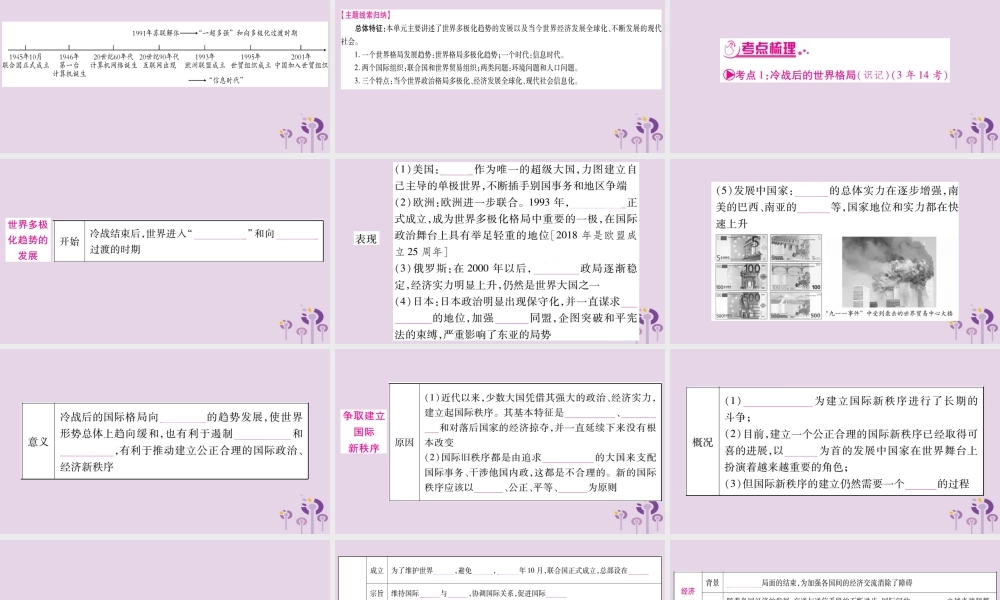Image resolution: width=1000 pixels, height=600 pixels.
Task: Click the 1995年 世贸组织成立 timeline entry
Action: click(251, 61)
